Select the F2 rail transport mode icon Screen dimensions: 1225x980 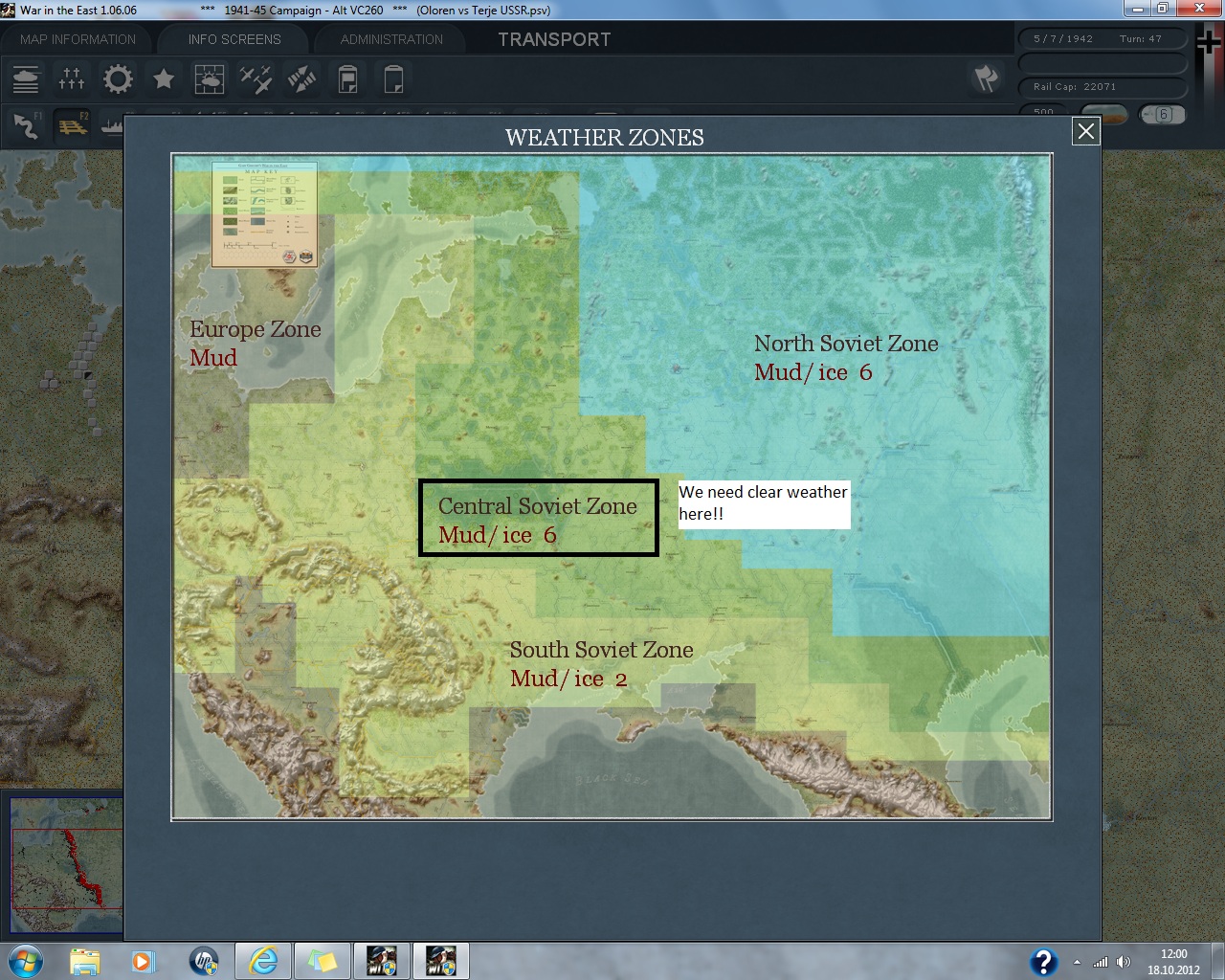pos(72,125)
